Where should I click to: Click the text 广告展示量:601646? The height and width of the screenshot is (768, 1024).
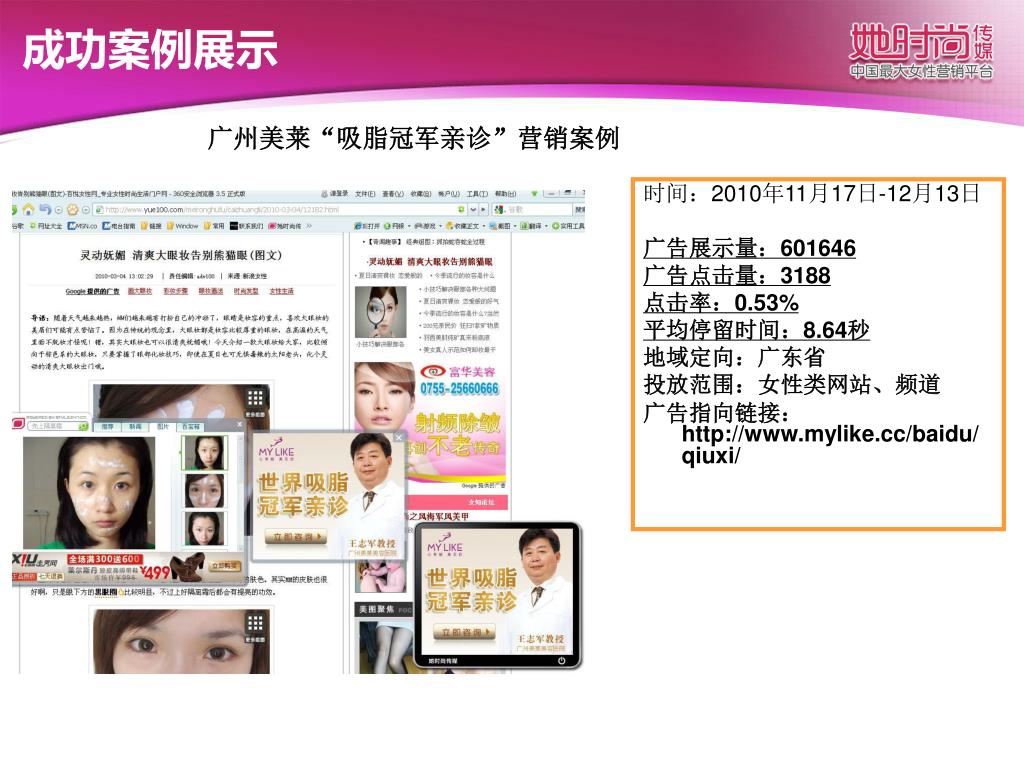[749, 248]
